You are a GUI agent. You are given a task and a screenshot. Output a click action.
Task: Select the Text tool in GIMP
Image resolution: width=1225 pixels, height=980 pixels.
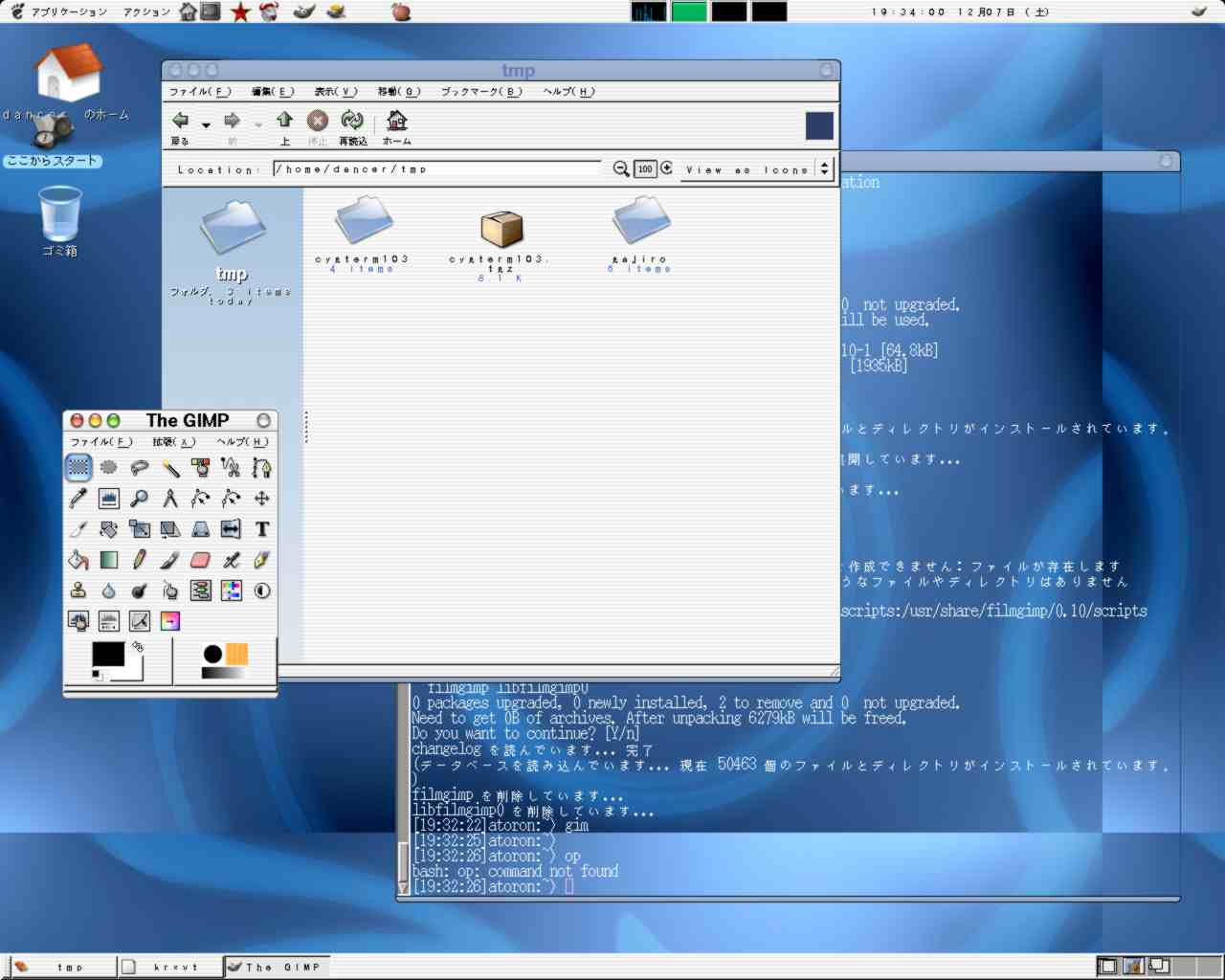point(261,528)
